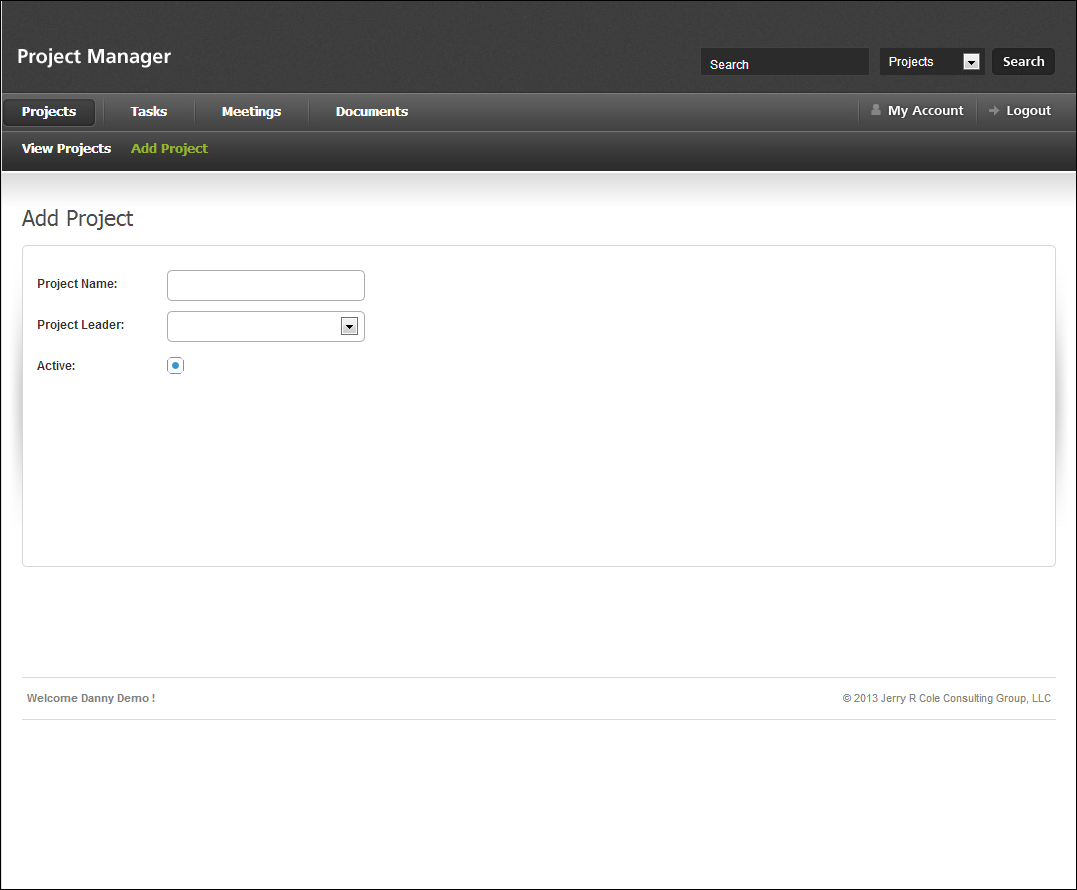Focus the Project Name text field
Viewport: 1077px width, 890px height.
tap(266, 285)
